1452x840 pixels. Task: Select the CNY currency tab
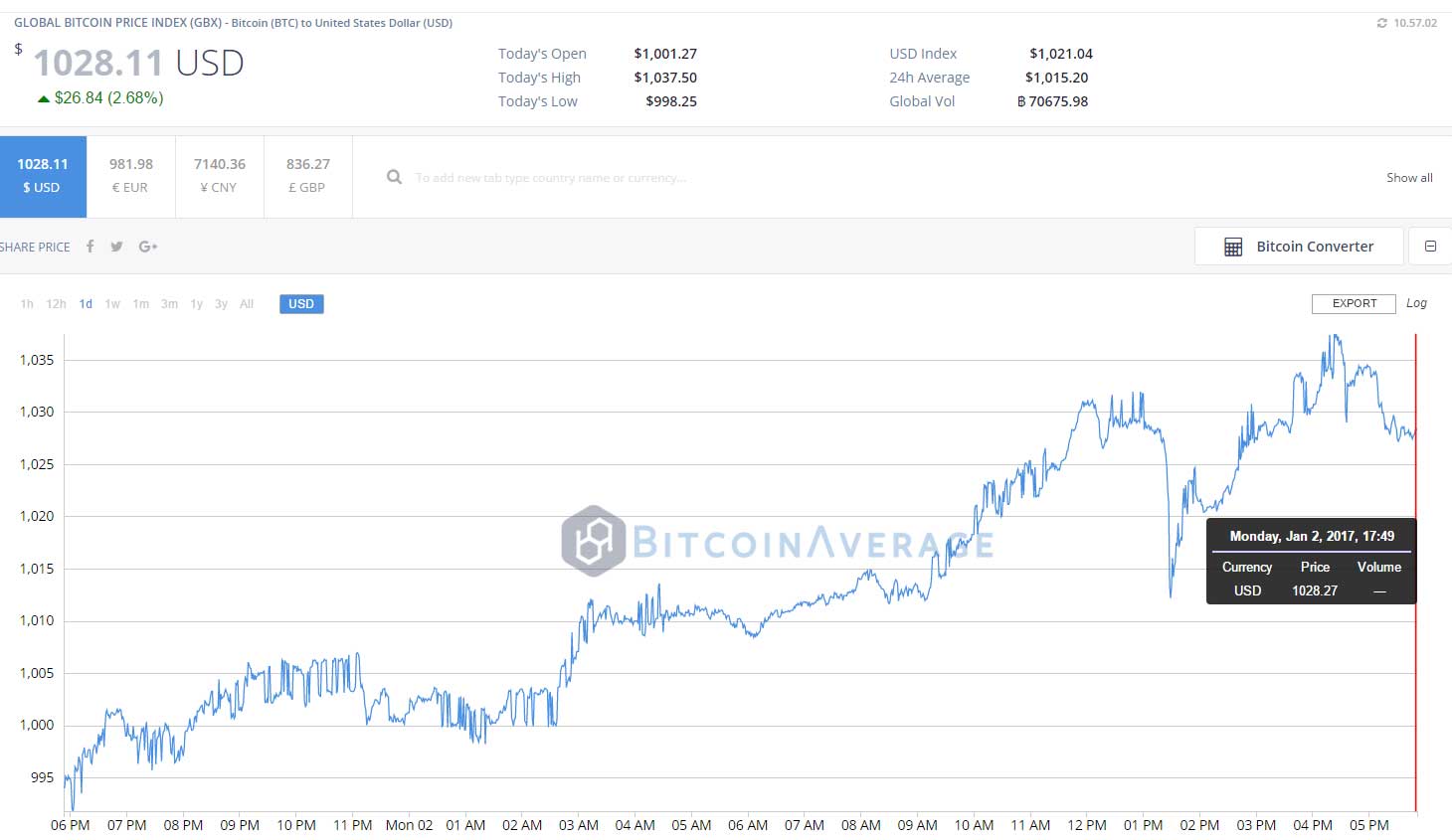[x=220, y=177]
